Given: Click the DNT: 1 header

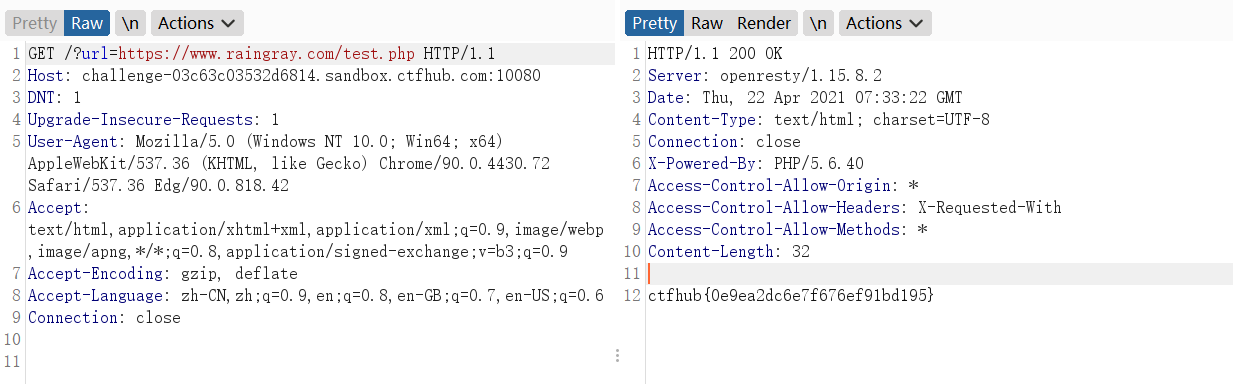Looking at the screenshot, I should click(55, 98).
